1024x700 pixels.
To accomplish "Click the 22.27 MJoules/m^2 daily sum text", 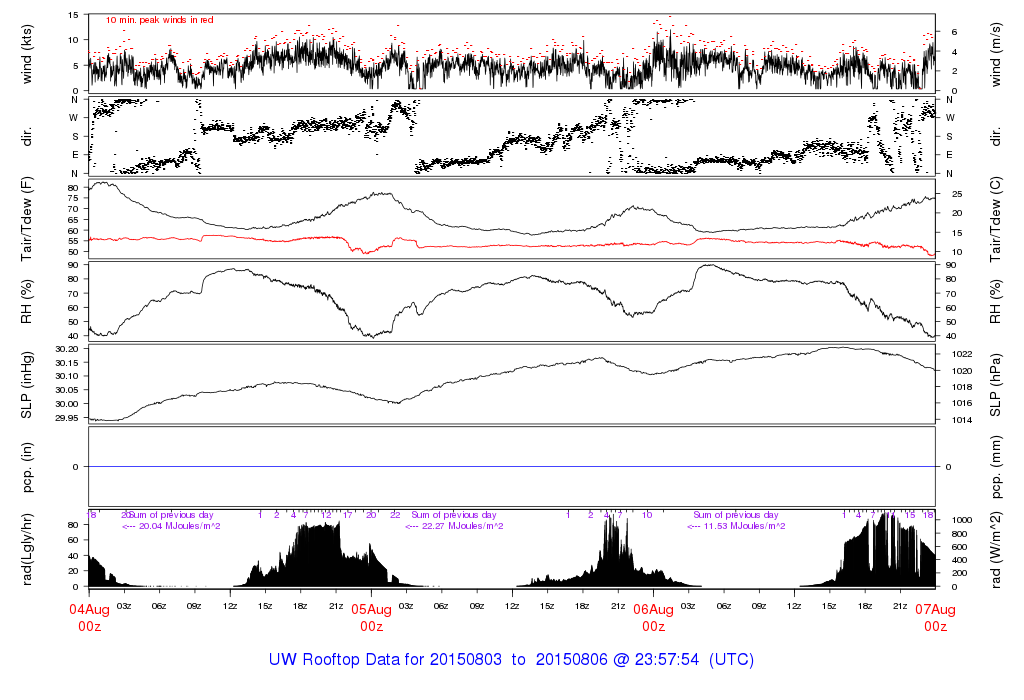I will (x=453, y=526).
